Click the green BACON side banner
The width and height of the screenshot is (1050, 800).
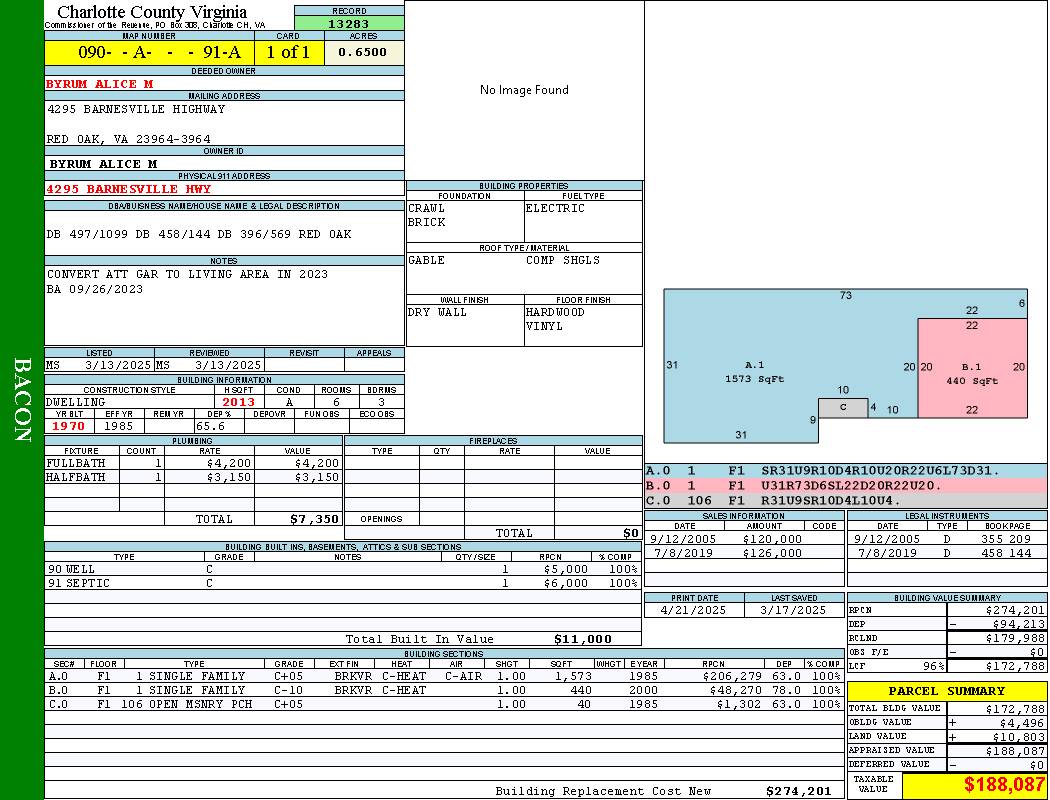tap(22, 400)
